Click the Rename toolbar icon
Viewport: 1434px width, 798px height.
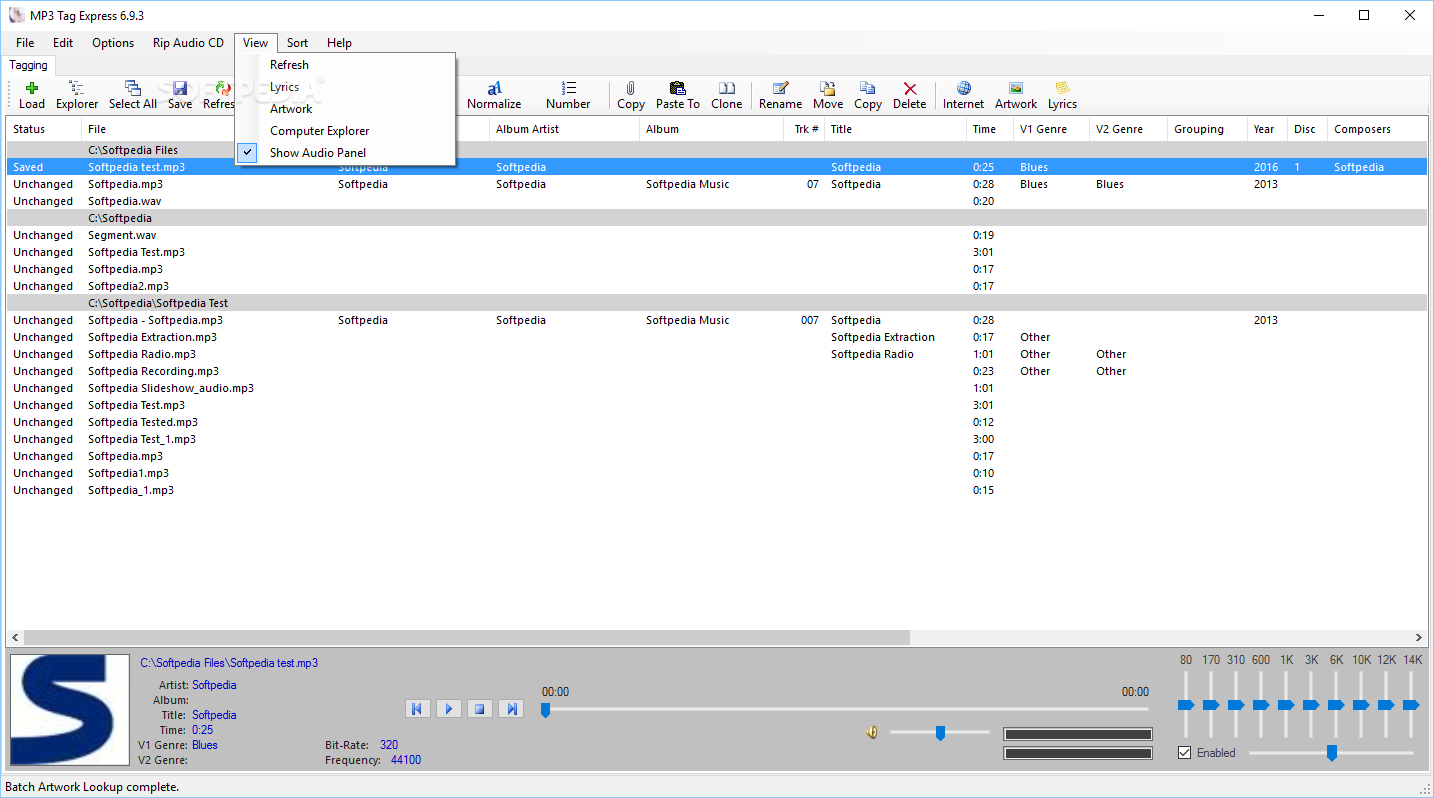point(780,89)
